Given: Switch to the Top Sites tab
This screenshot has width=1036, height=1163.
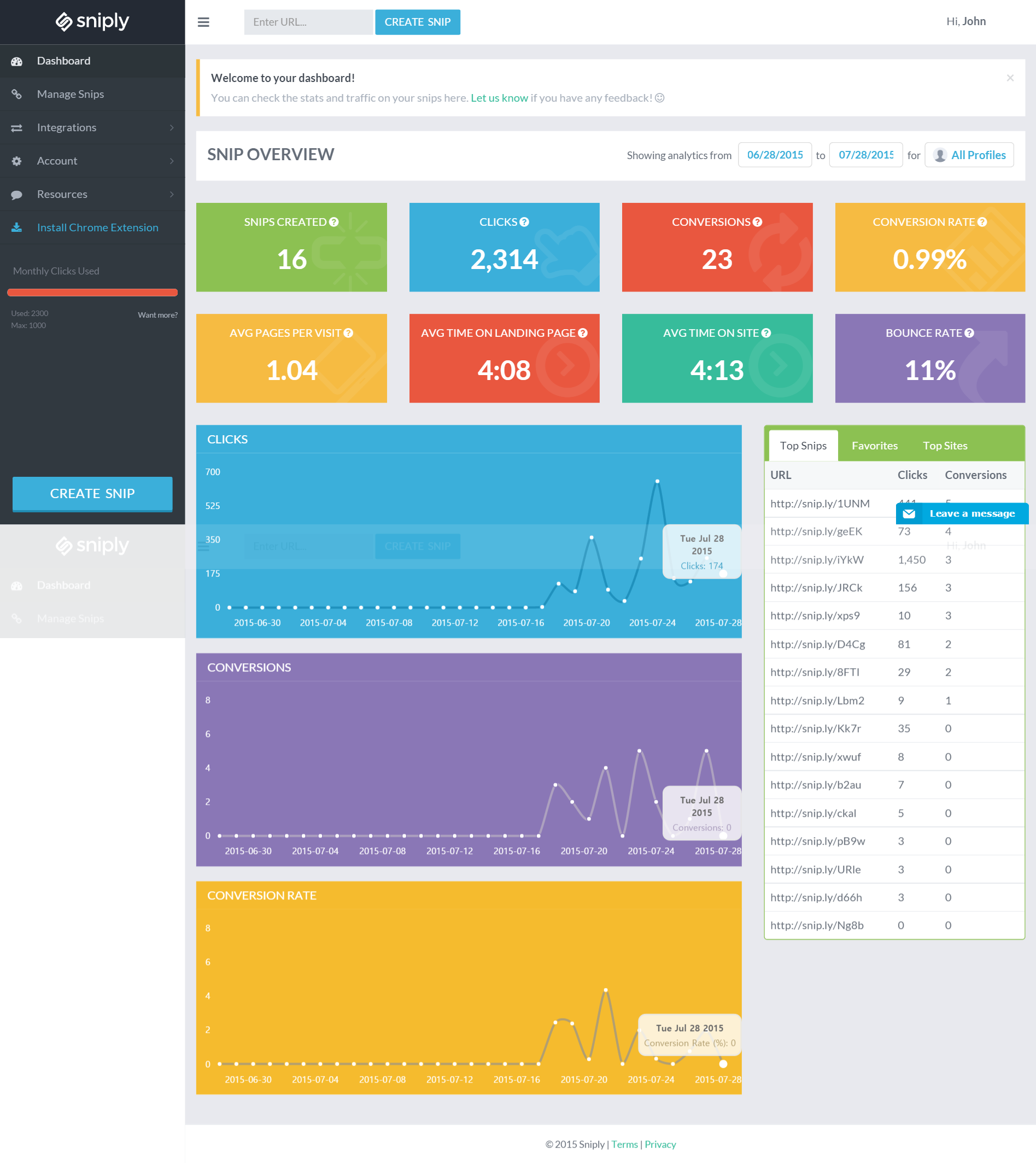Looking at the screenshot, I should 945,446.
